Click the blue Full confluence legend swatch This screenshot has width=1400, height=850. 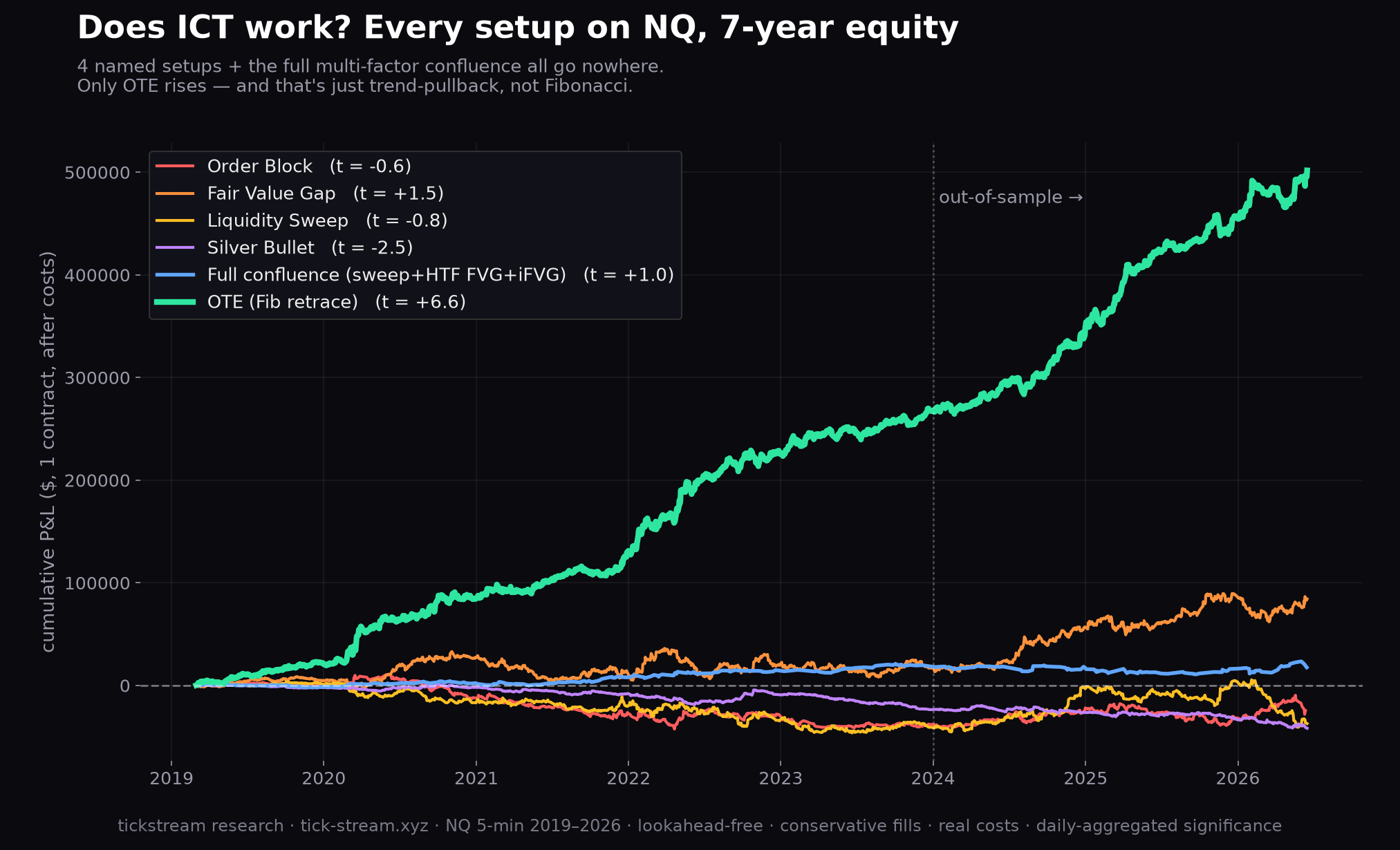175,275
